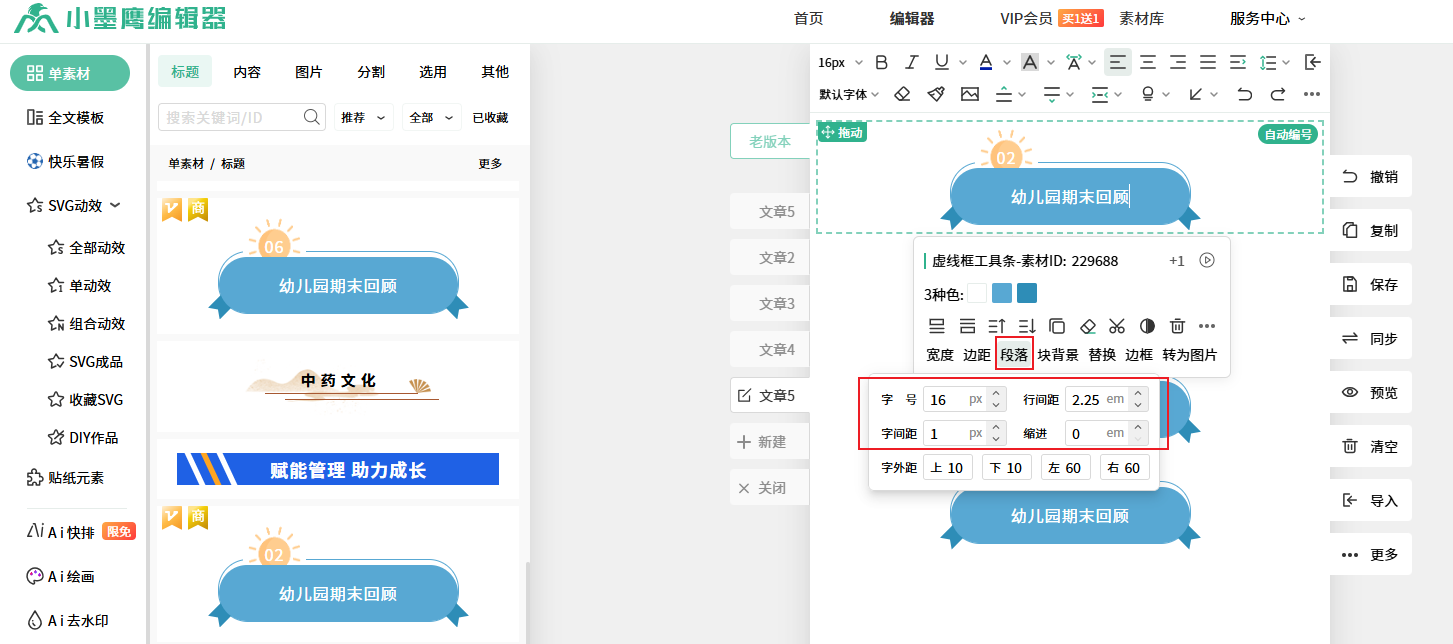Click the popup's move block up icon
This screenshot has height=644, width=1453.
997,326
